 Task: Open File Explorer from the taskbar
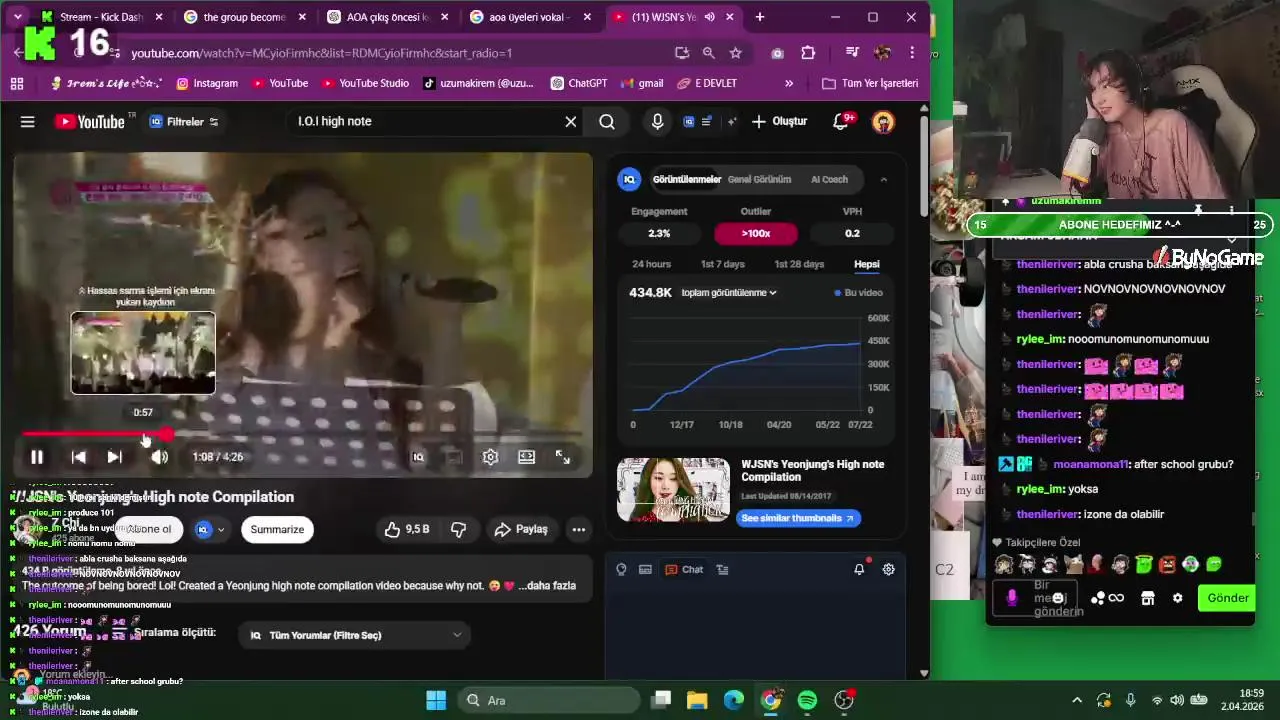click(697, 700)
